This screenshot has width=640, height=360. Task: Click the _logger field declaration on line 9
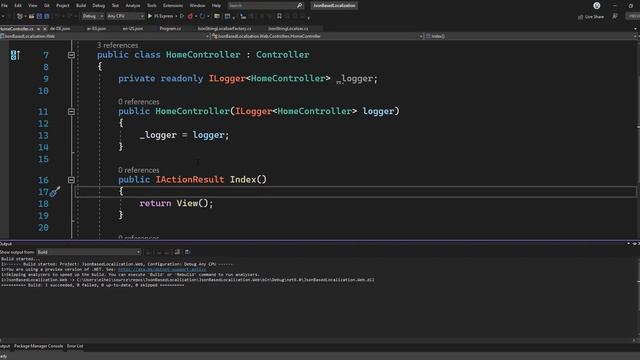click(248, 78)
